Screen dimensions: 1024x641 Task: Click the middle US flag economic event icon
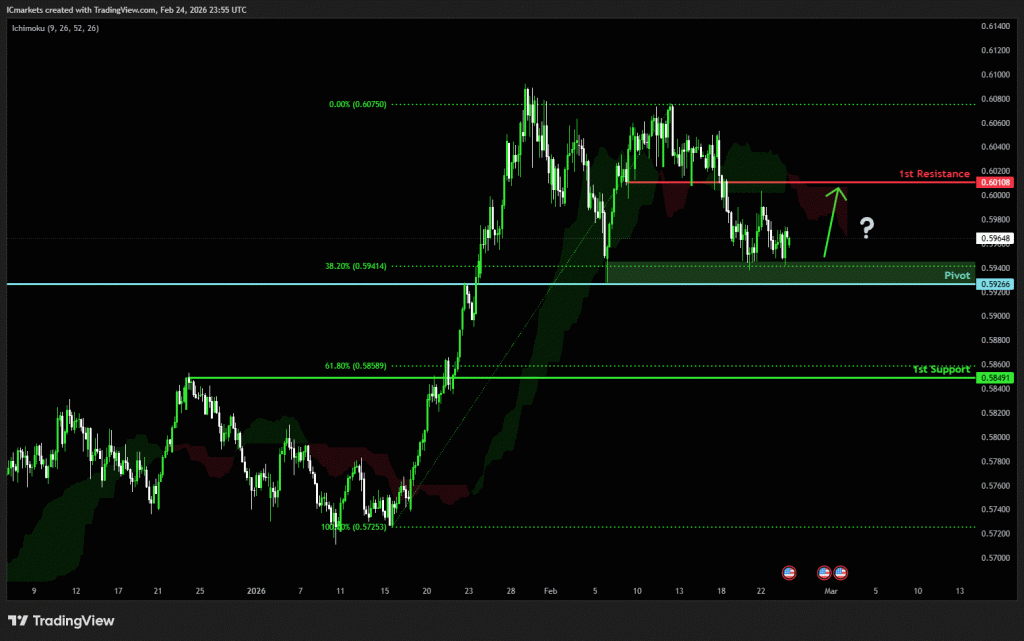(825, 572)
